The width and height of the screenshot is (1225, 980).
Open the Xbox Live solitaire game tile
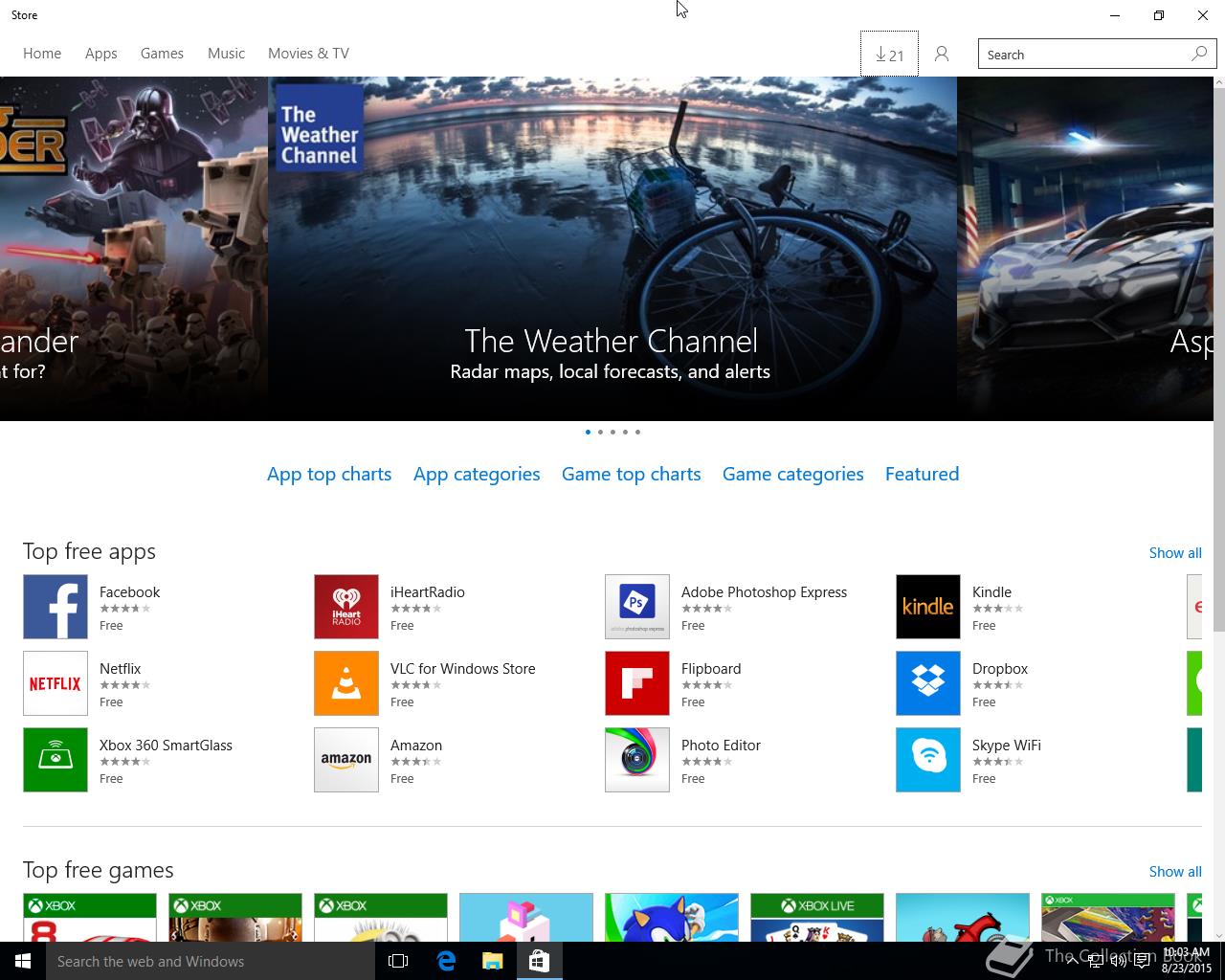[x=817, y=918]
